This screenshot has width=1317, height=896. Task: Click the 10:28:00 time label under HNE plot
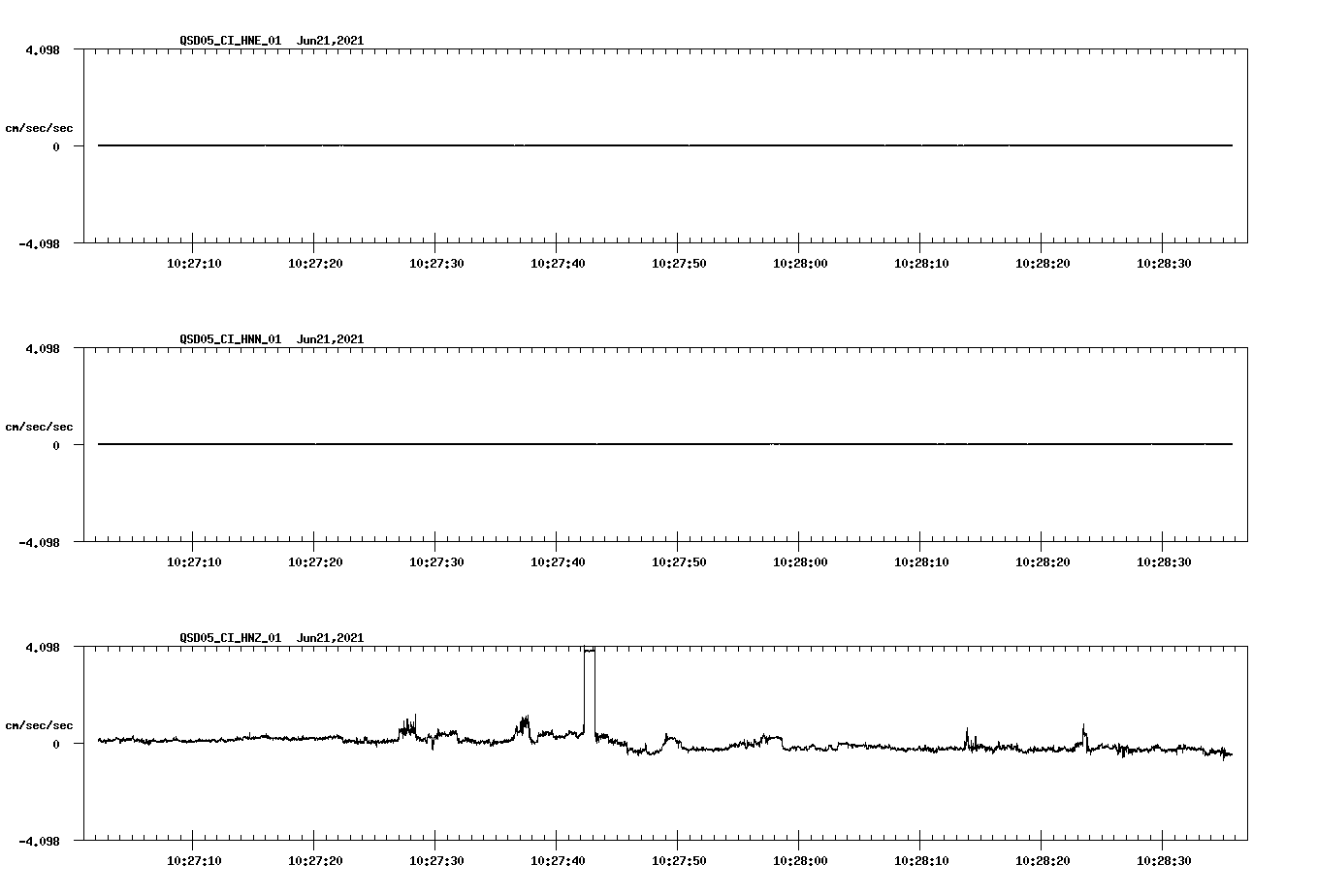(x=800, y=264)
